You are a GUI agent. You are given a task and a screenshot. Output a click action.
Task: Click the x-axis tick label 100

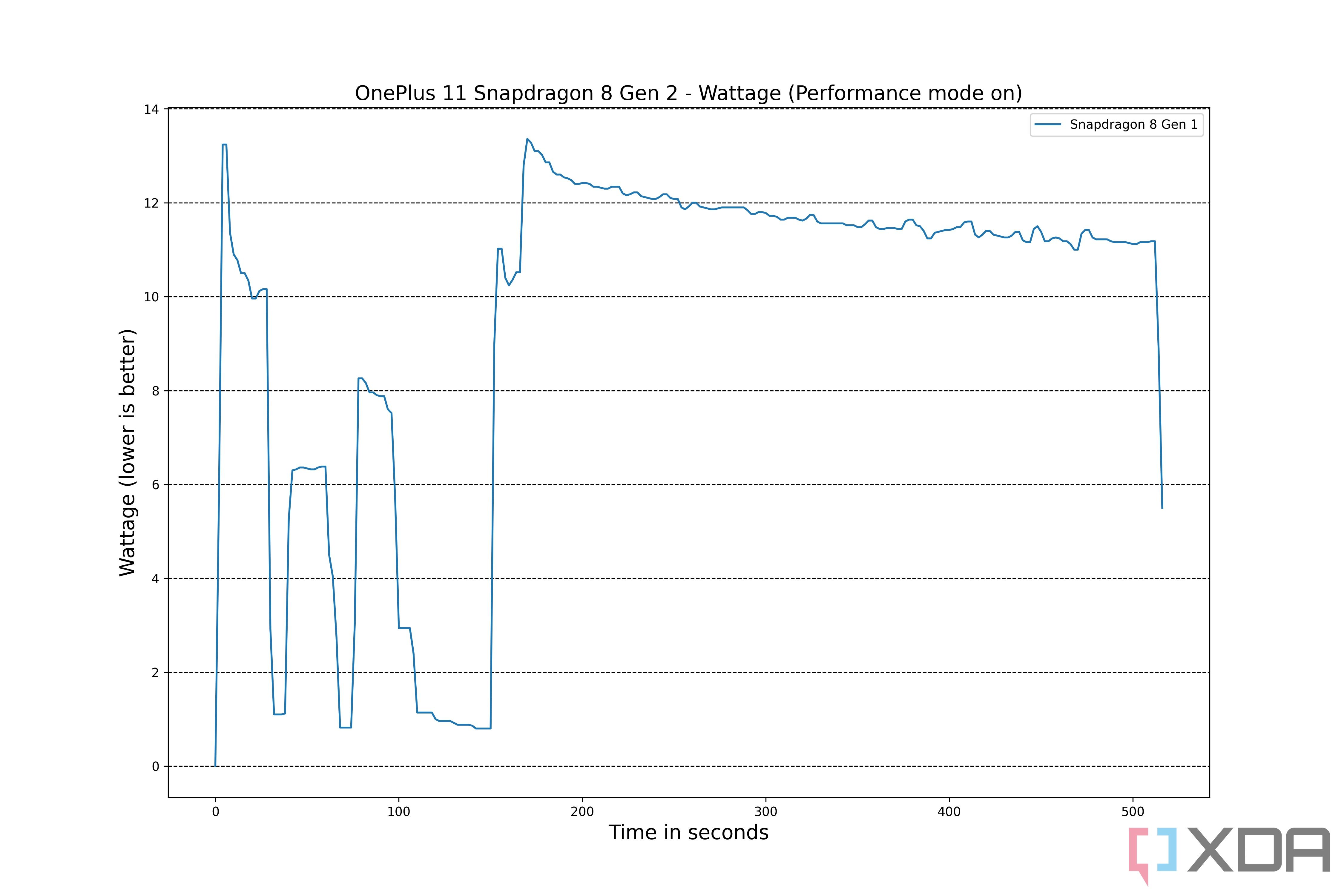click(399, 811)
